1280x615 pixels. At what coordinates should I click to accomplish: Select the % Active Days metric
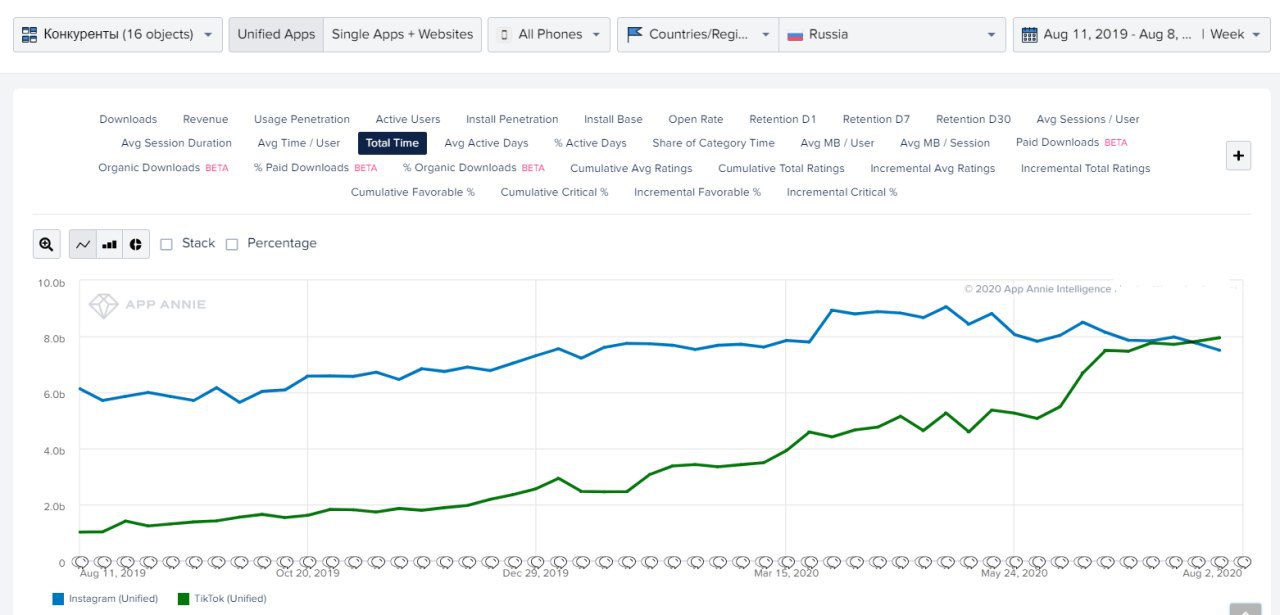coord(590,143)
